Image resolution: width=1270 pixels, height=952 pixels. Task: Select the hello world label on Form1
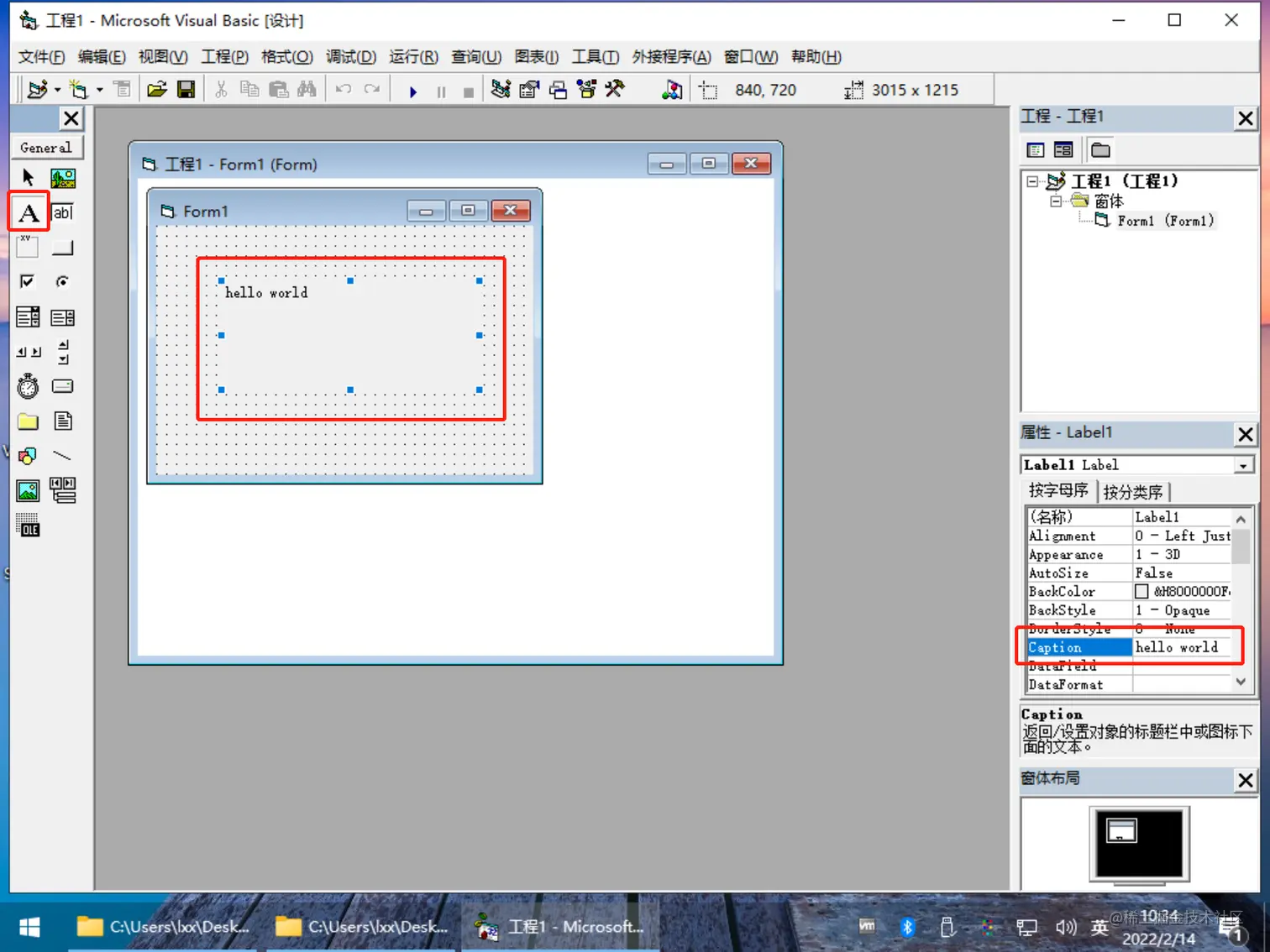350,335
